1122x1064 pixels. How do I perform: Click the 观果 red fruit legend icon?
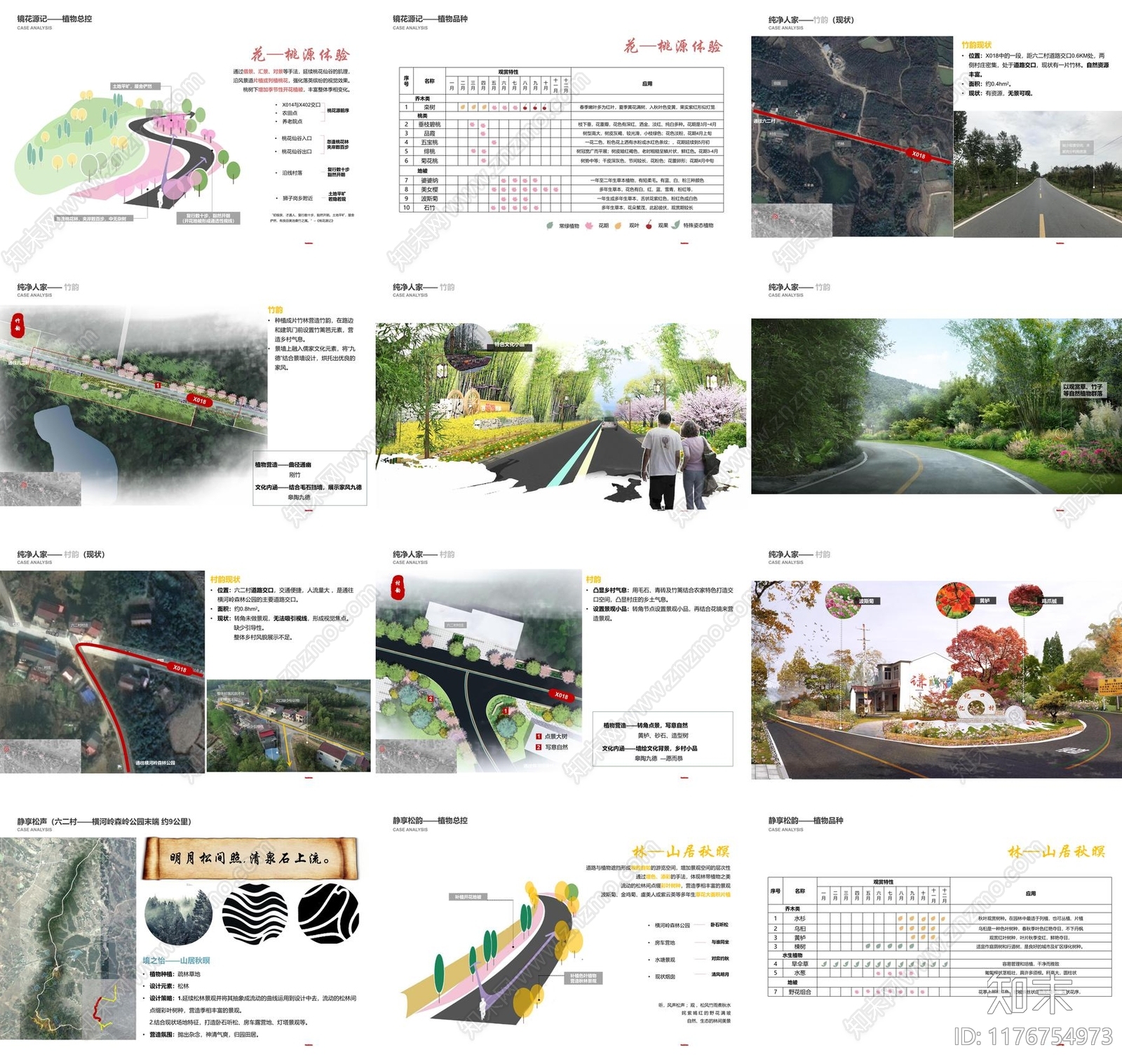point(649,226)
